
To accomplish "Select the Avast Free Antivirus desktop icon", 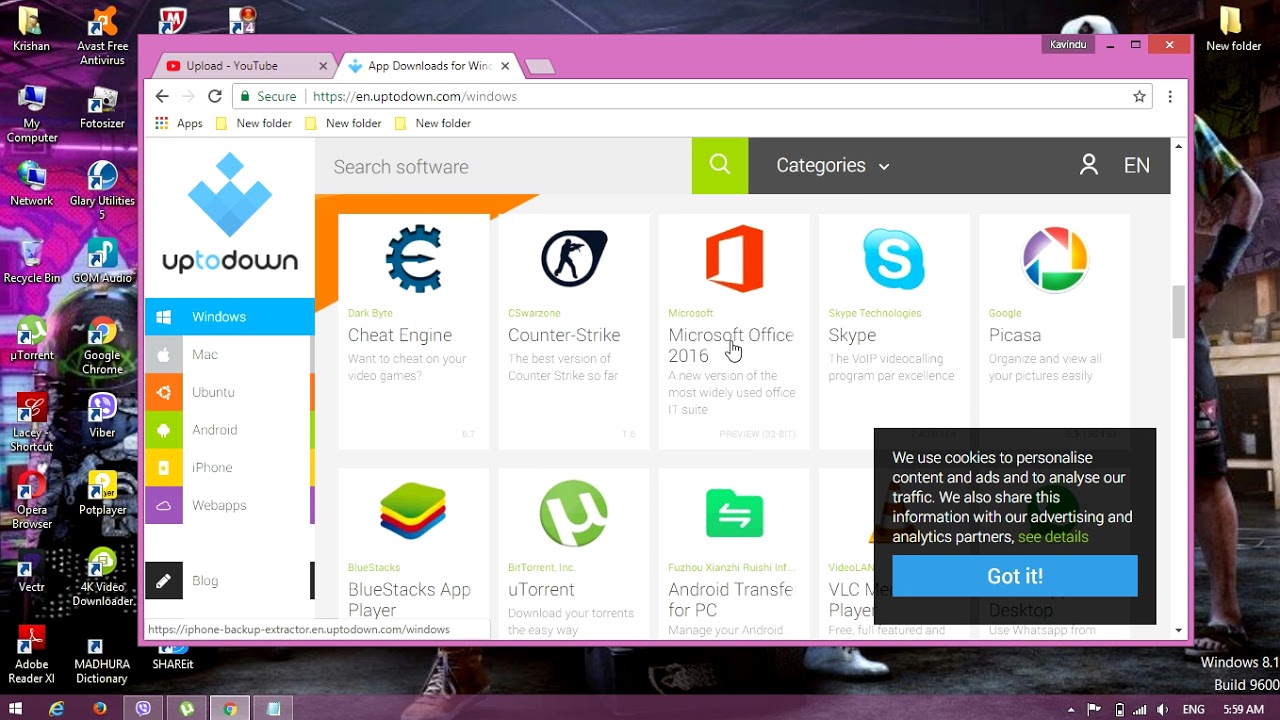I will pos(102,37).
